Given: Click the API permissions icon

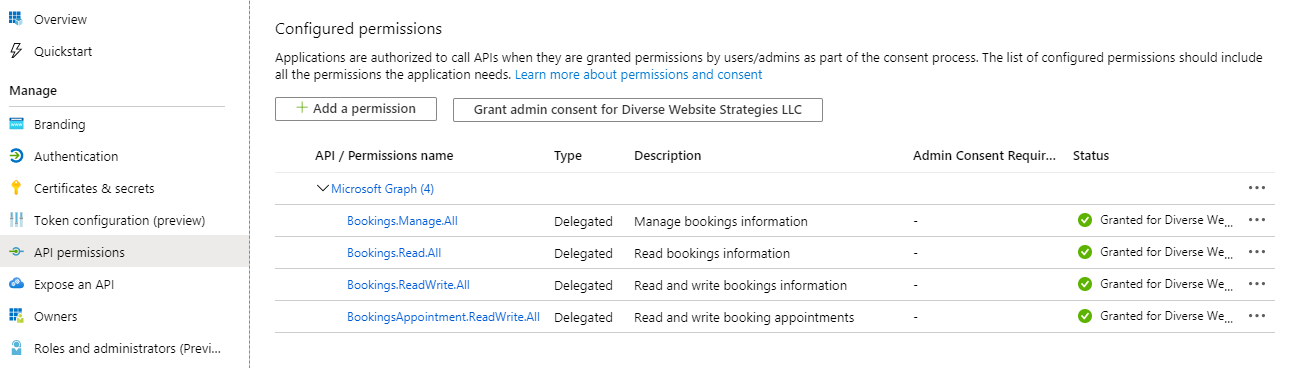Looking at the screenshot, I should (x=16, y=252).
